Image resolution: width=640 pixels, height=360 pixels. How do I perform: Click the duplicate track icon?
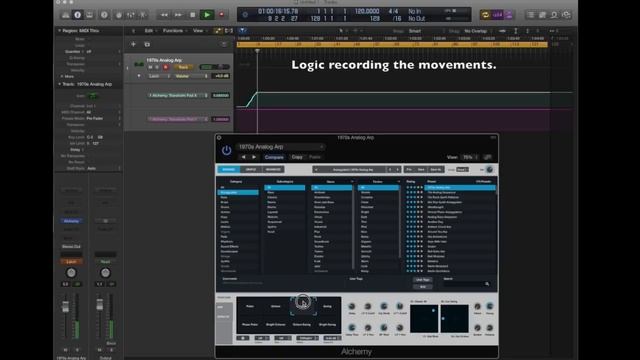147,44
